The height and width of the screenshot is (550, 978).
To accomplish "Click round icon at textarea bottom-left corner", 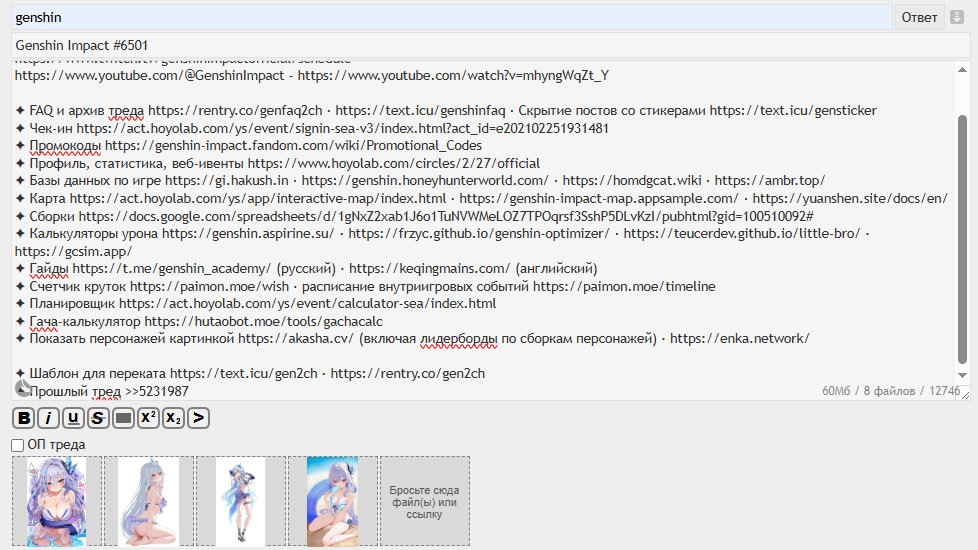I will coord(22,388).
